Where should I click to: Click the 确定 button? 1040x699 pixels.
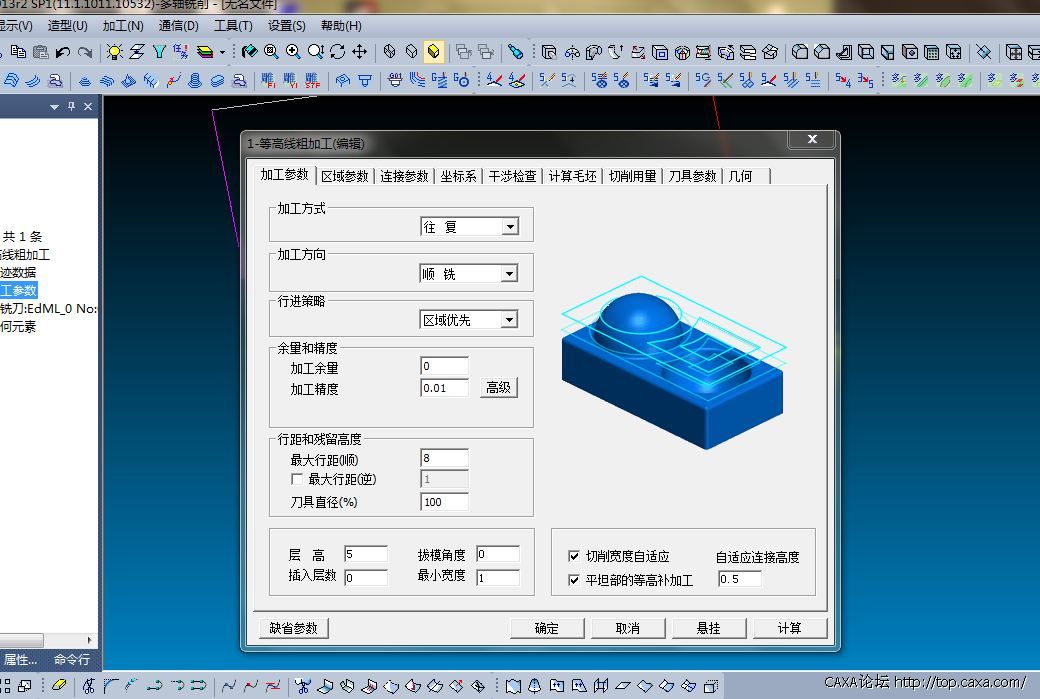point(547,628)
